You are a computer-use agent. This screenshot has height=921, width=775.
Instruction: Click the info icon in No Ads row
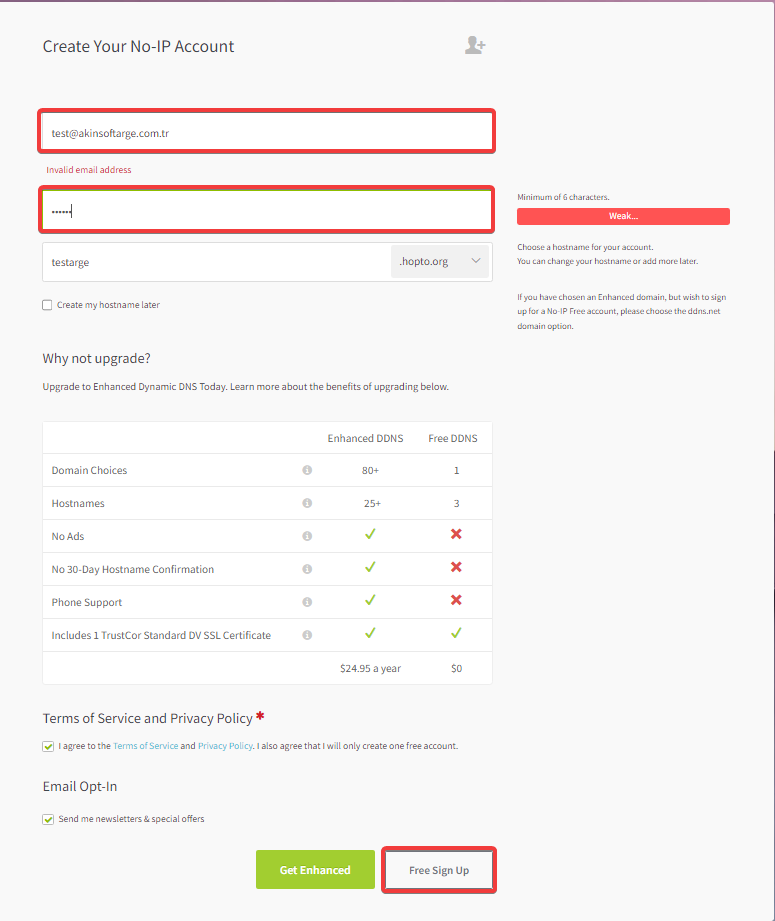(x=307, y=536)
